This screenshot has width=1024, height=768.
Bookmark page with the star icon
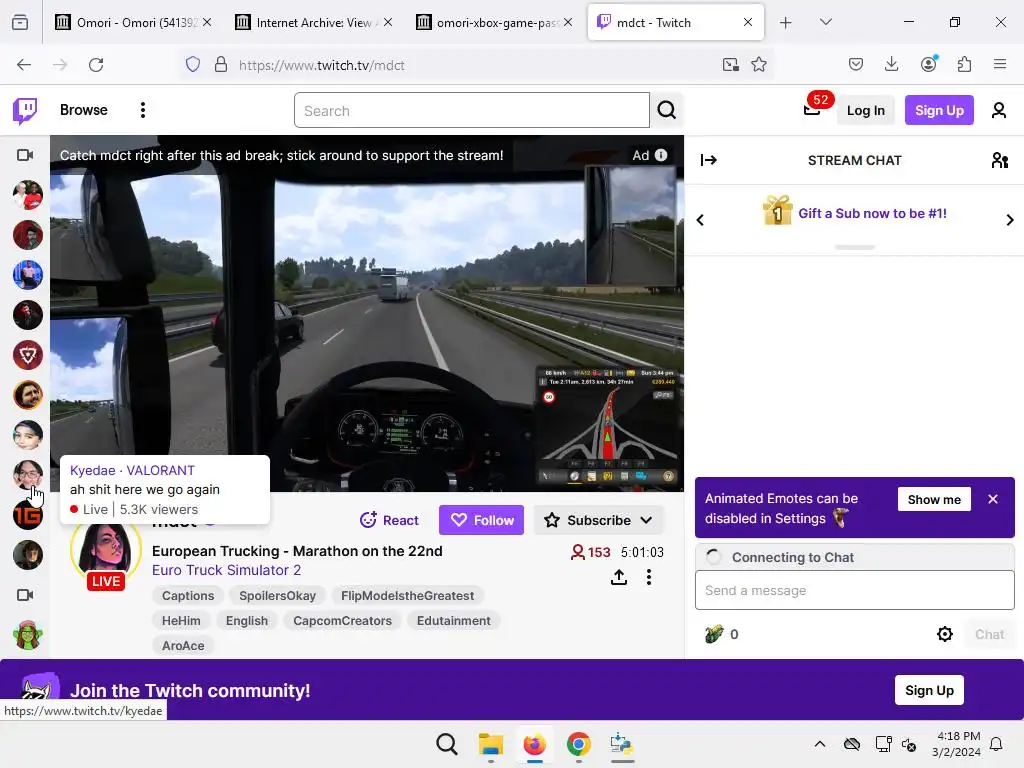(x=758, y=65)
